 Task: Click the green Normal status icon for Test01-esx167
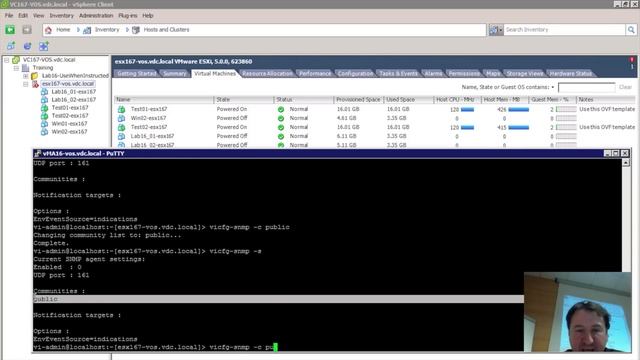coord(281,109)
